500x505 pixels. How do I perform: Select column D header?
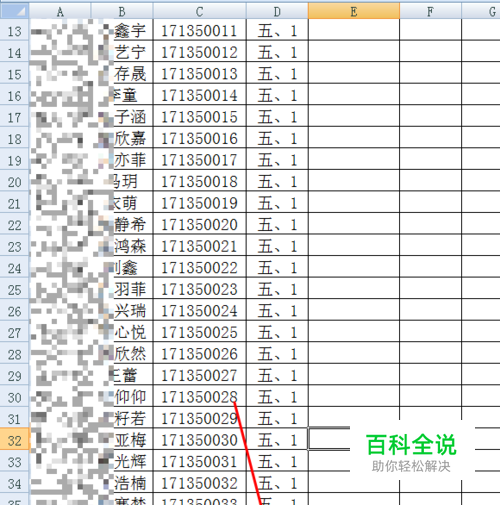(277, 11)
